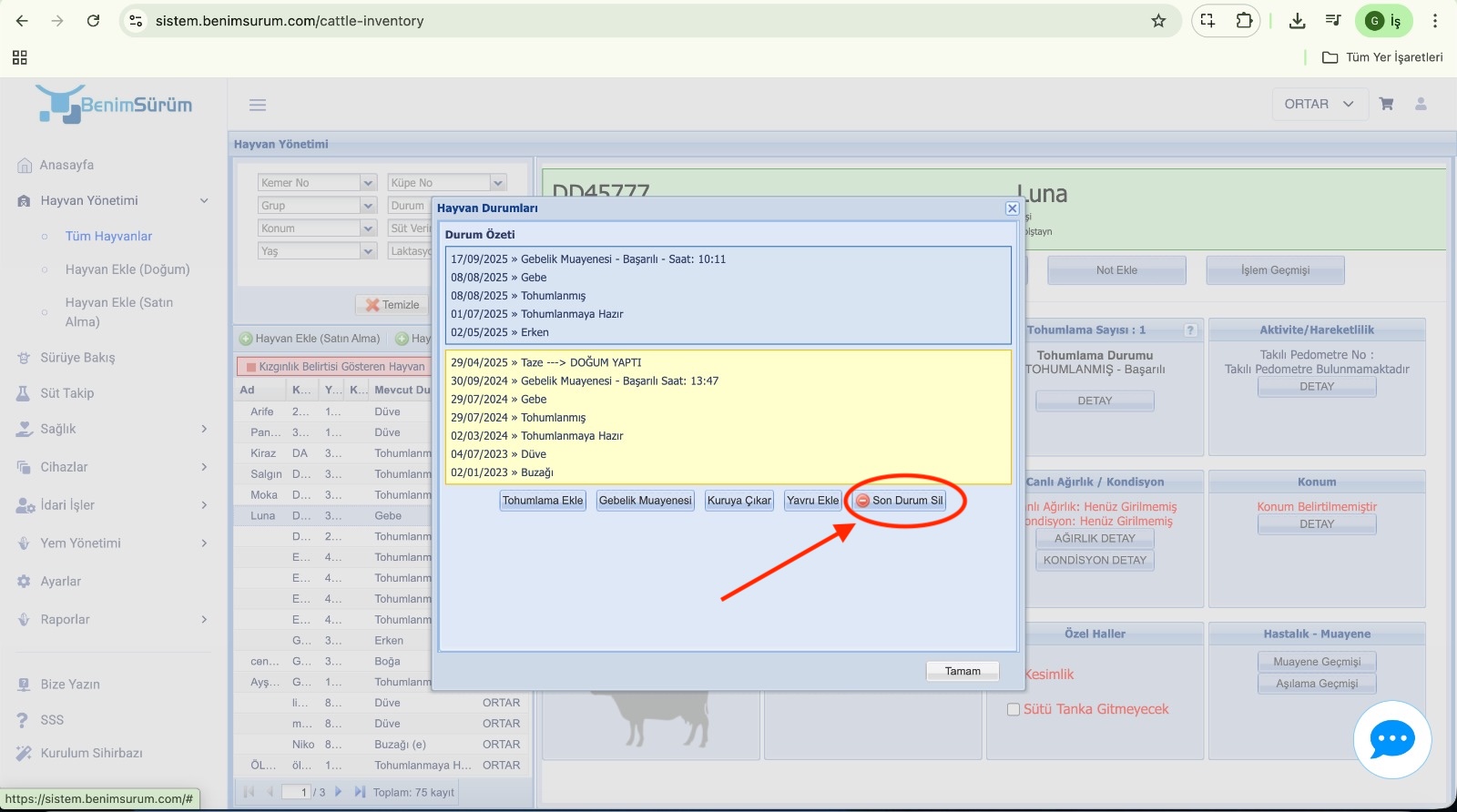
Task: Open browser downloads icon
Action: [1298, 21]
